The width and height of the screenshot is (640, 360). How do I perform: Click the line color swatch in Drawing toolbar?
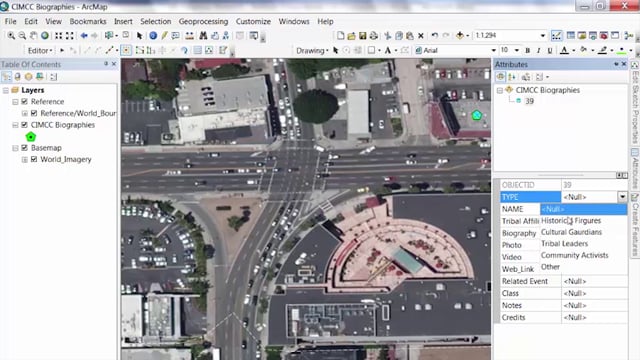click(x=602, y=50)
